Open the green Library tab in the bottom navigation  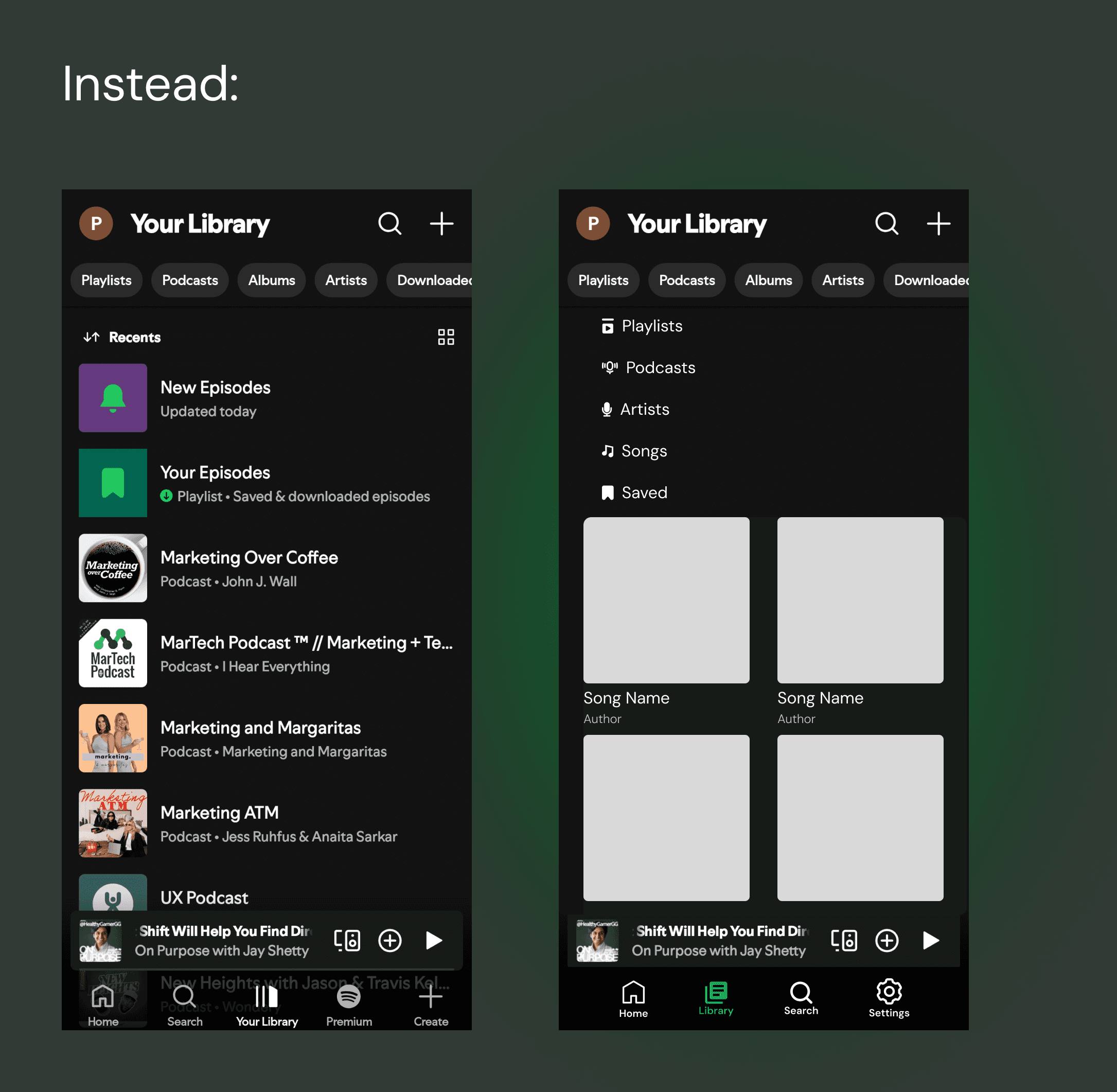(x=716, y=998)
